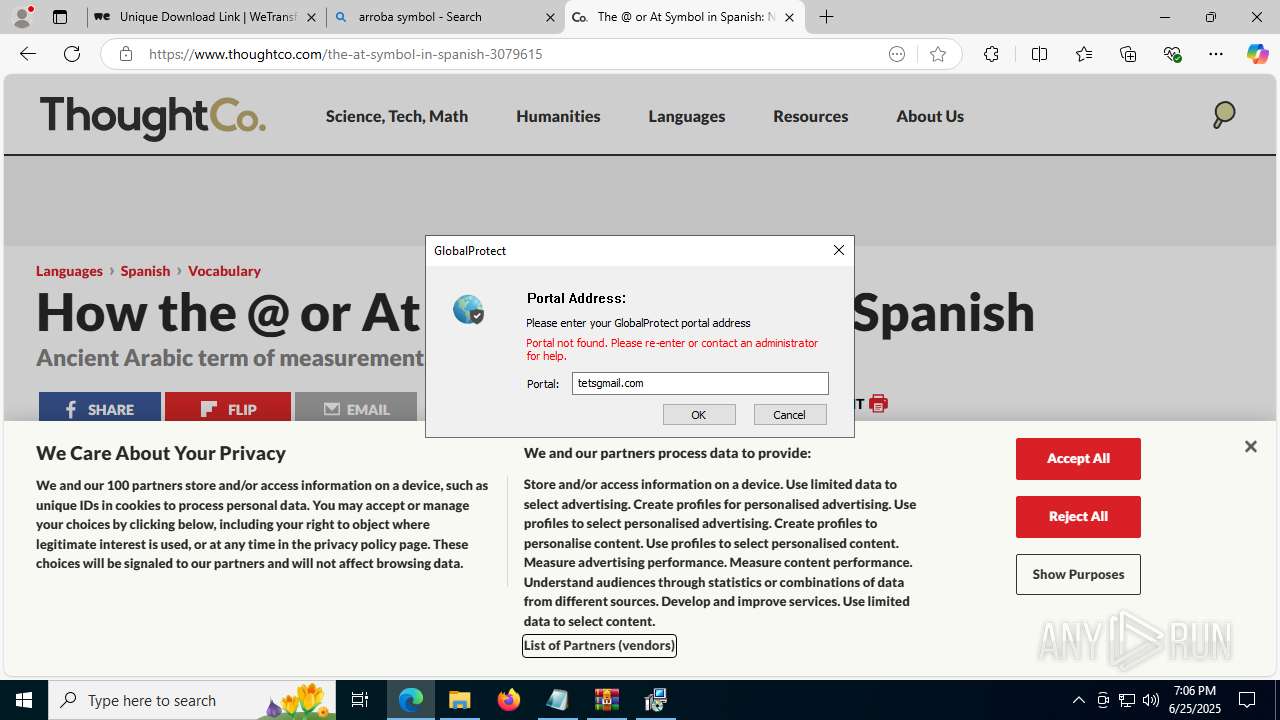
Task: Go back using the browser back arrow
Action: click(x=28, y=54)
